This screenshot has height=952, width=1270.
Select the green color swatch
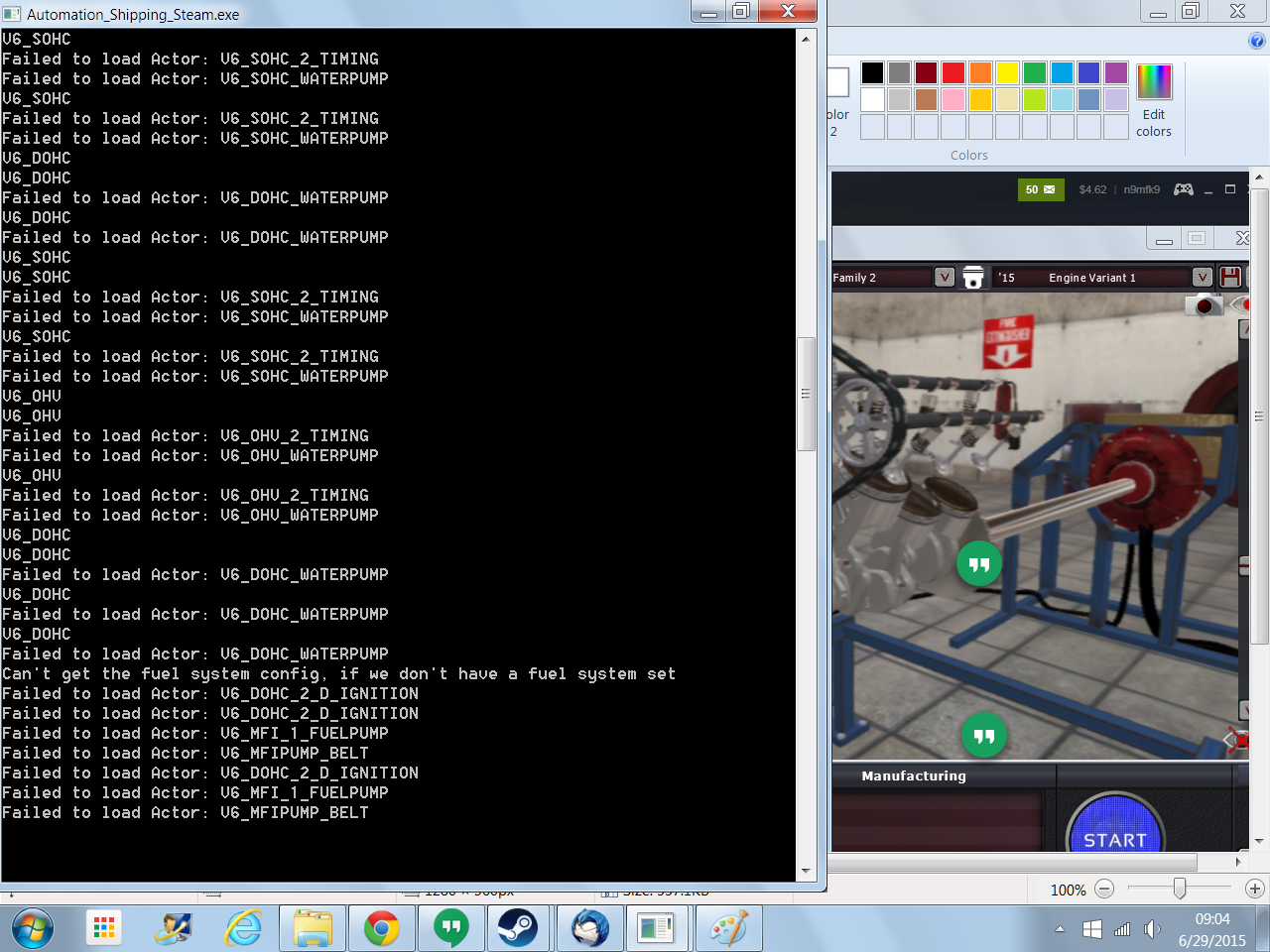pyautogui.click(x=1035, y=72)
